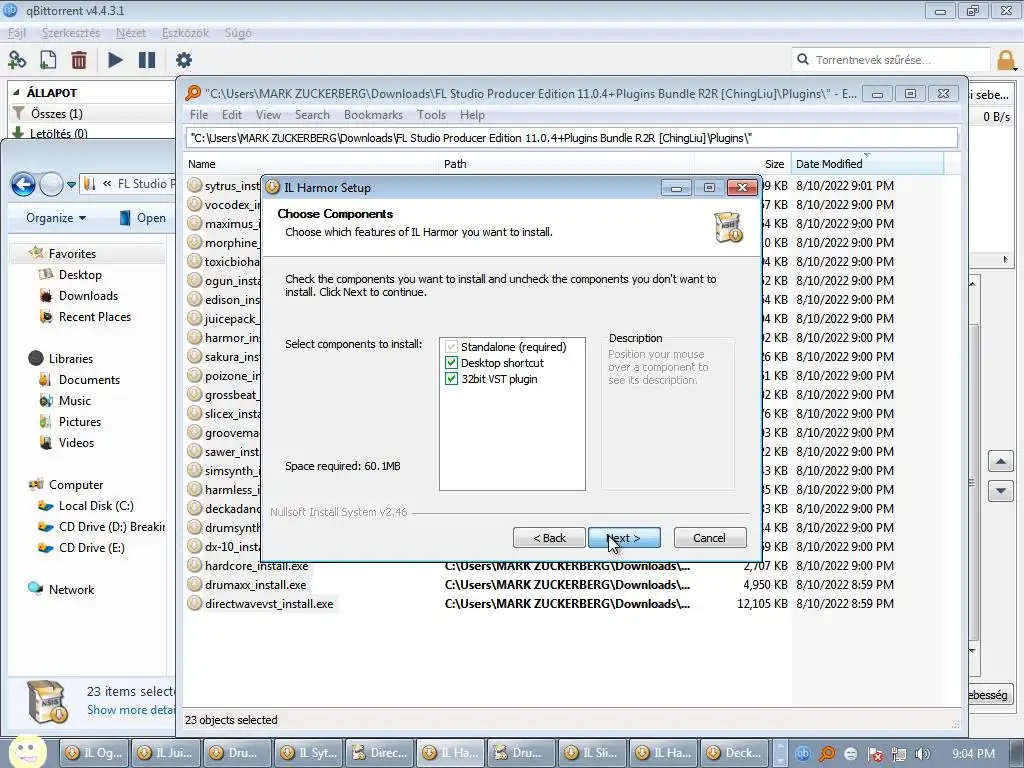Click the NSIS installer thumbnail in details pane
The height and width of the screenshot is (768, 1024).
point(47,701)
